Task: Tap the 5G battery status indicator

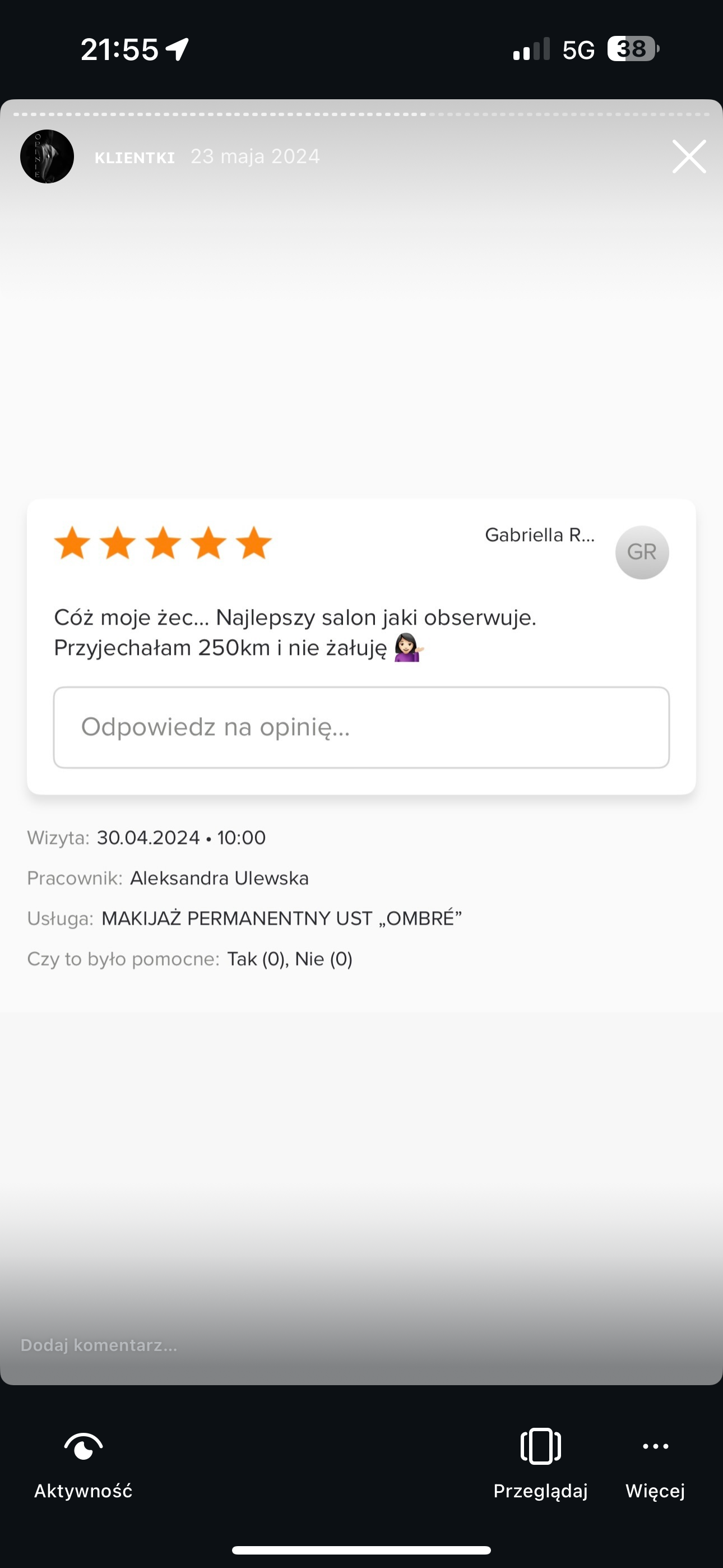Action: (x=633, y=49)
